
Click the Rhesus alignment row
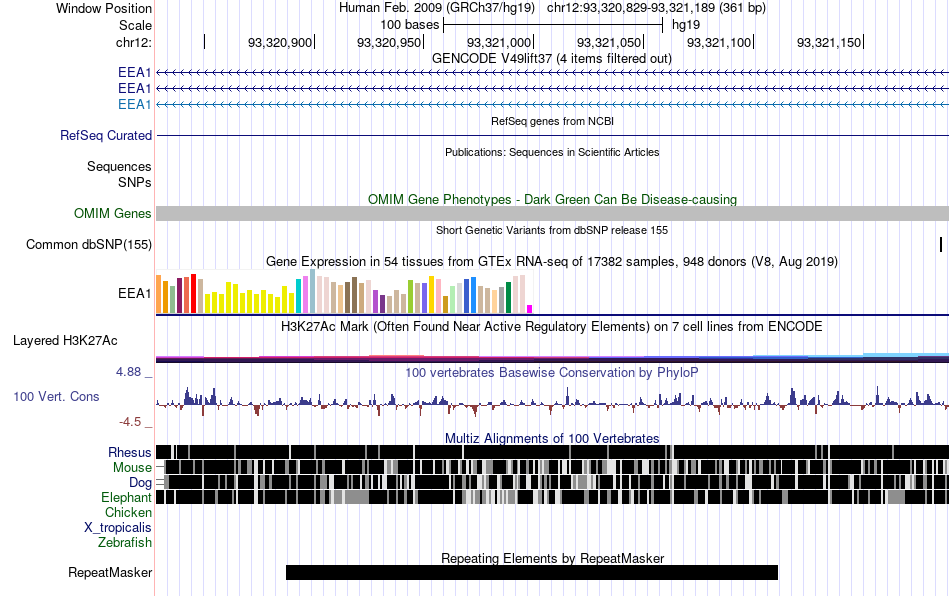(x=552, y=452)
